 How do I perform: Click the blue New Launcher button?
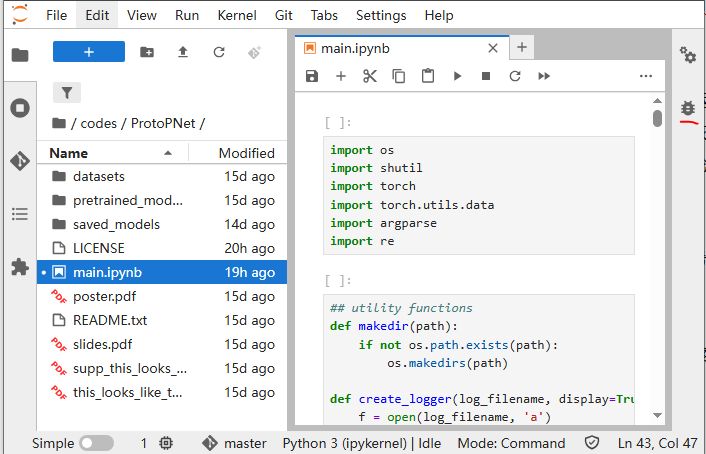(x=89, y=52)
